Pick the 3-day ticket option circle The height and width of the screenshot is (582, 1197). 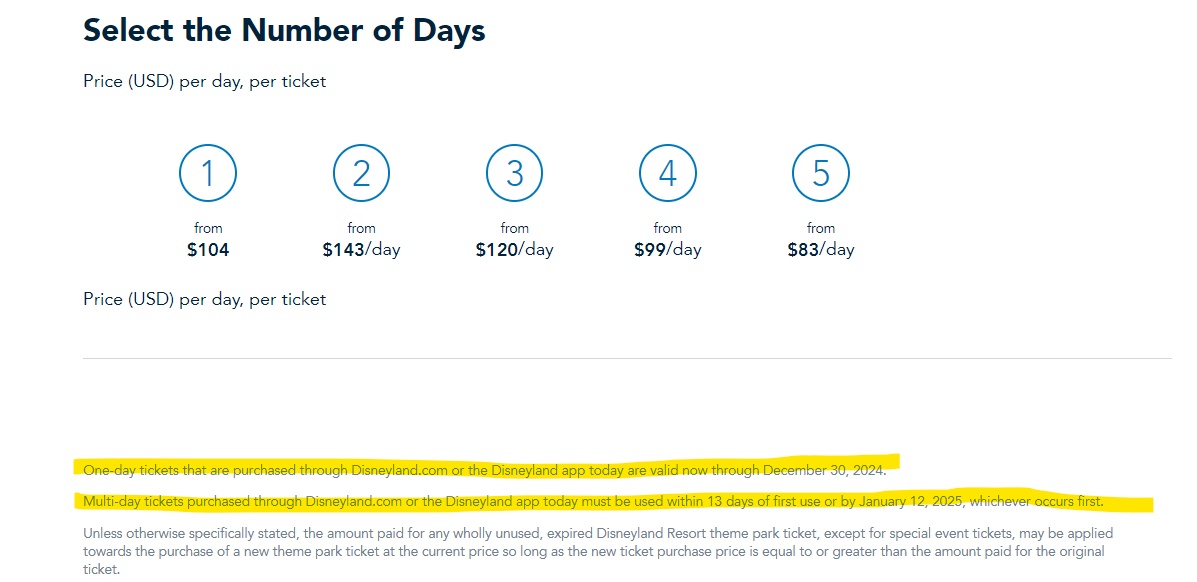[514, 174]
